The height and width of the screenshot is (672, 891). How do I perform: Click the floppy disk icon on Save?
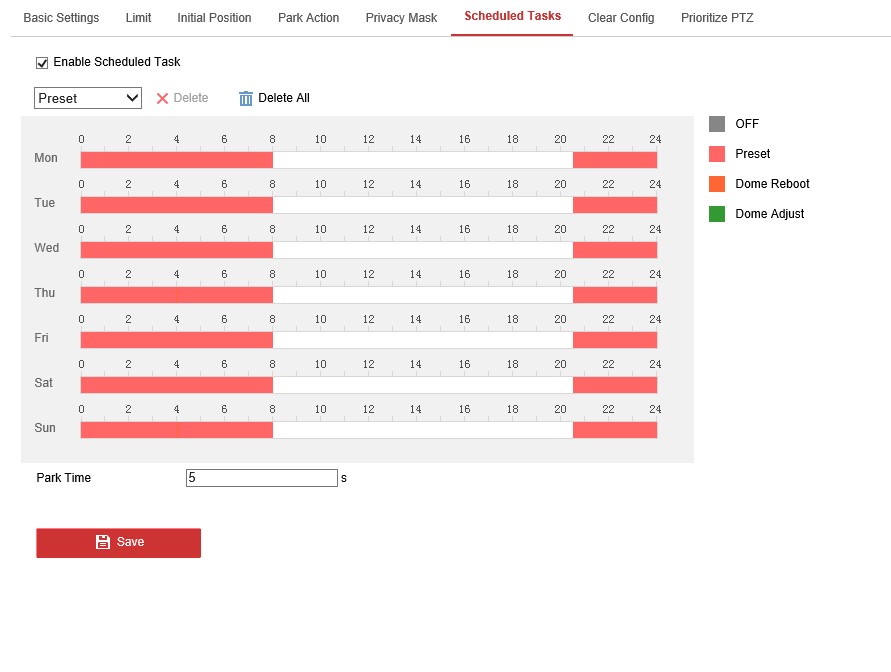pyautogui.click(x=102, y=542)
